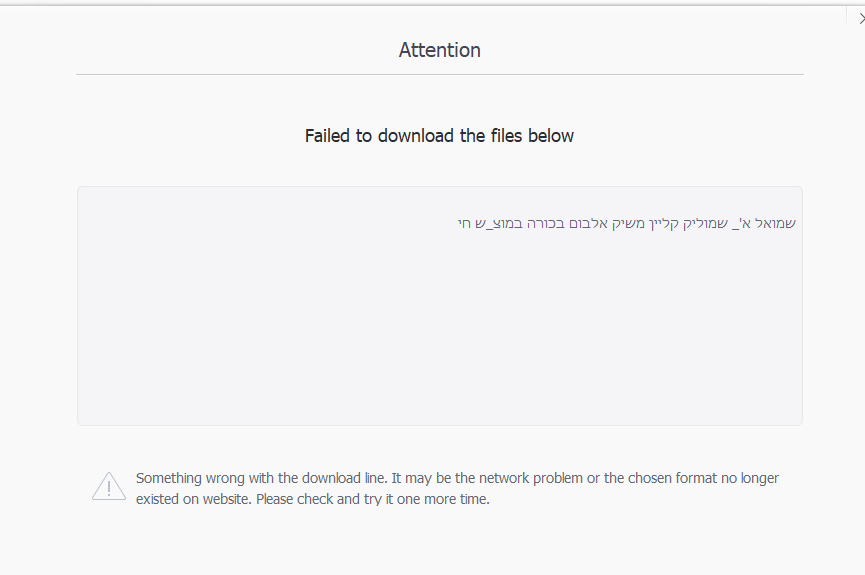
Task: Click the Failed to download heading
Action: pyautogui.click(x=439, y=135)
